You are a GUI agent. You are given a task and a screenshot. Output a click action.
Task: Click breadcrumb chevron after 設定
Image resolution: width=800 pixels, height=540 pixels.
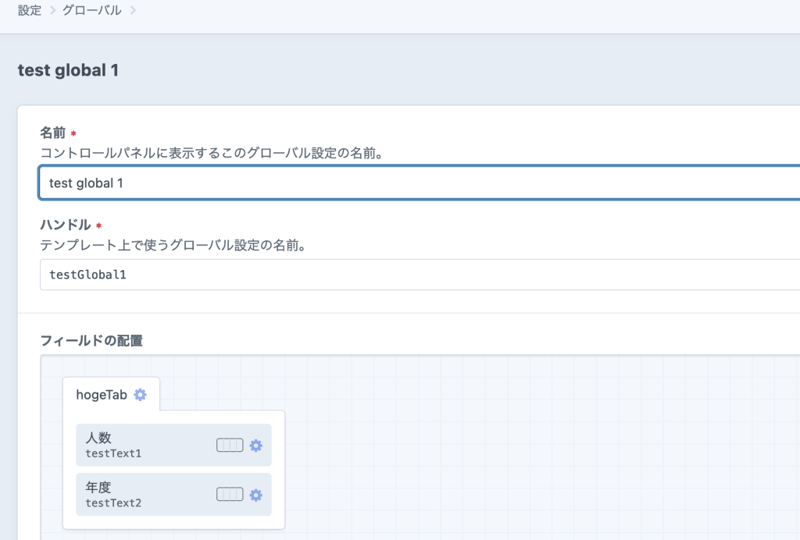tap(52, 11)
